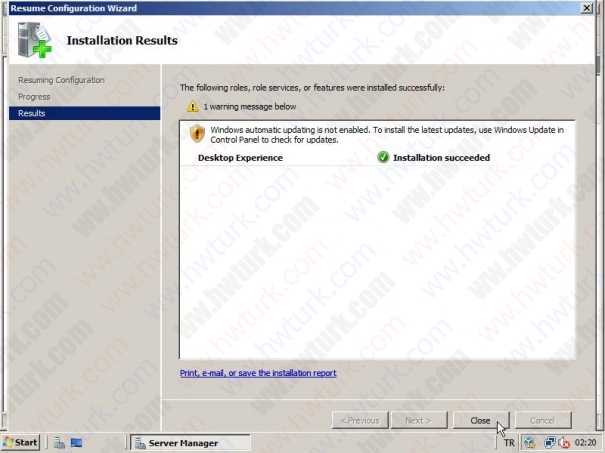
Task: Click the Installation succeeded status text
Action: point(441,157)
